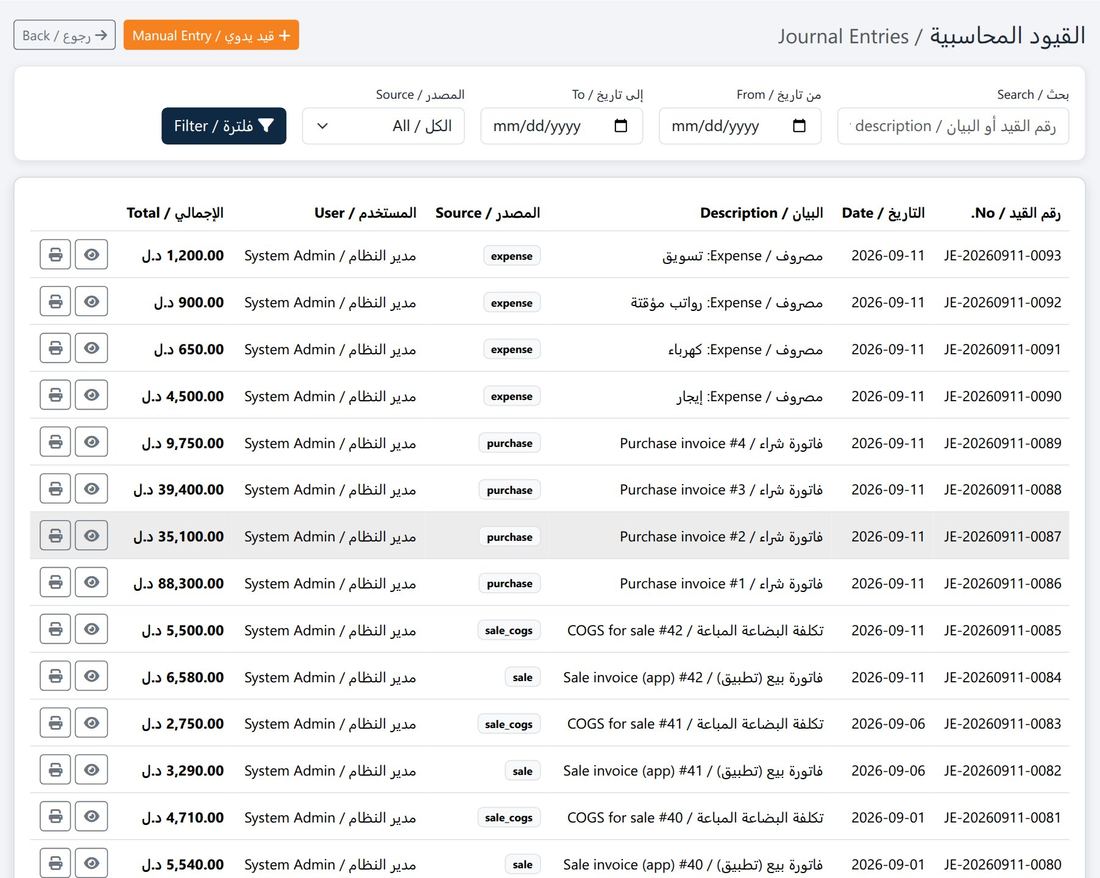Click the From date input field
The image size is (1100, 878).
click(x=740, y=126)
